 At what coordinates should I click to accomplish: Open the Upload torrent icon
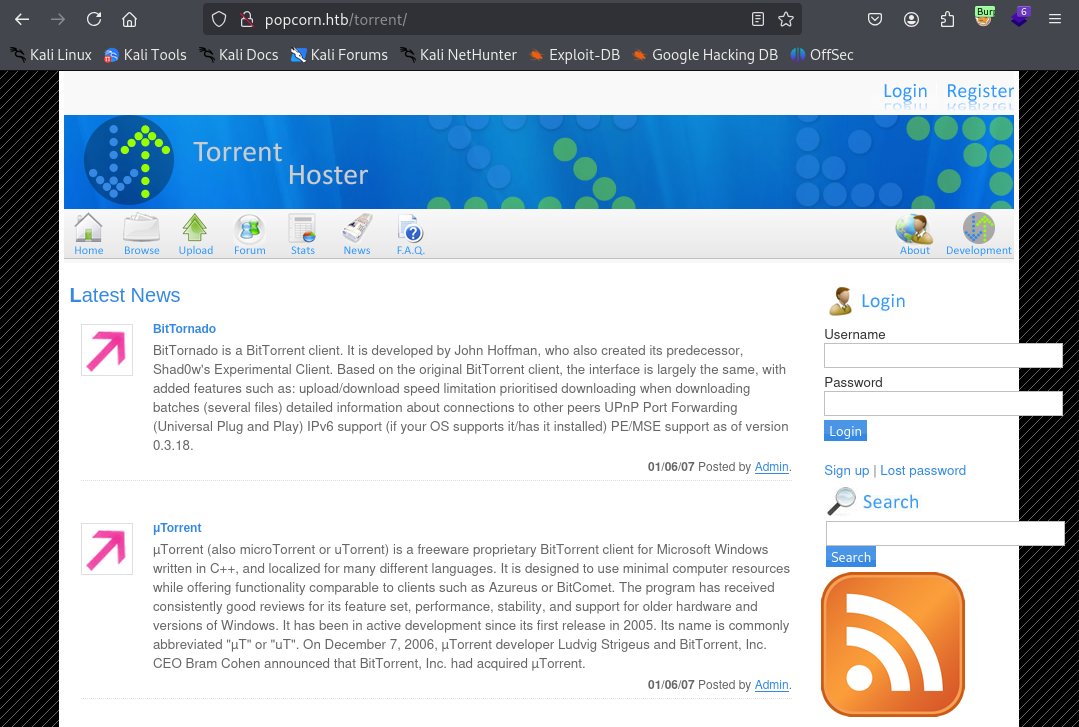click(195, 235)
